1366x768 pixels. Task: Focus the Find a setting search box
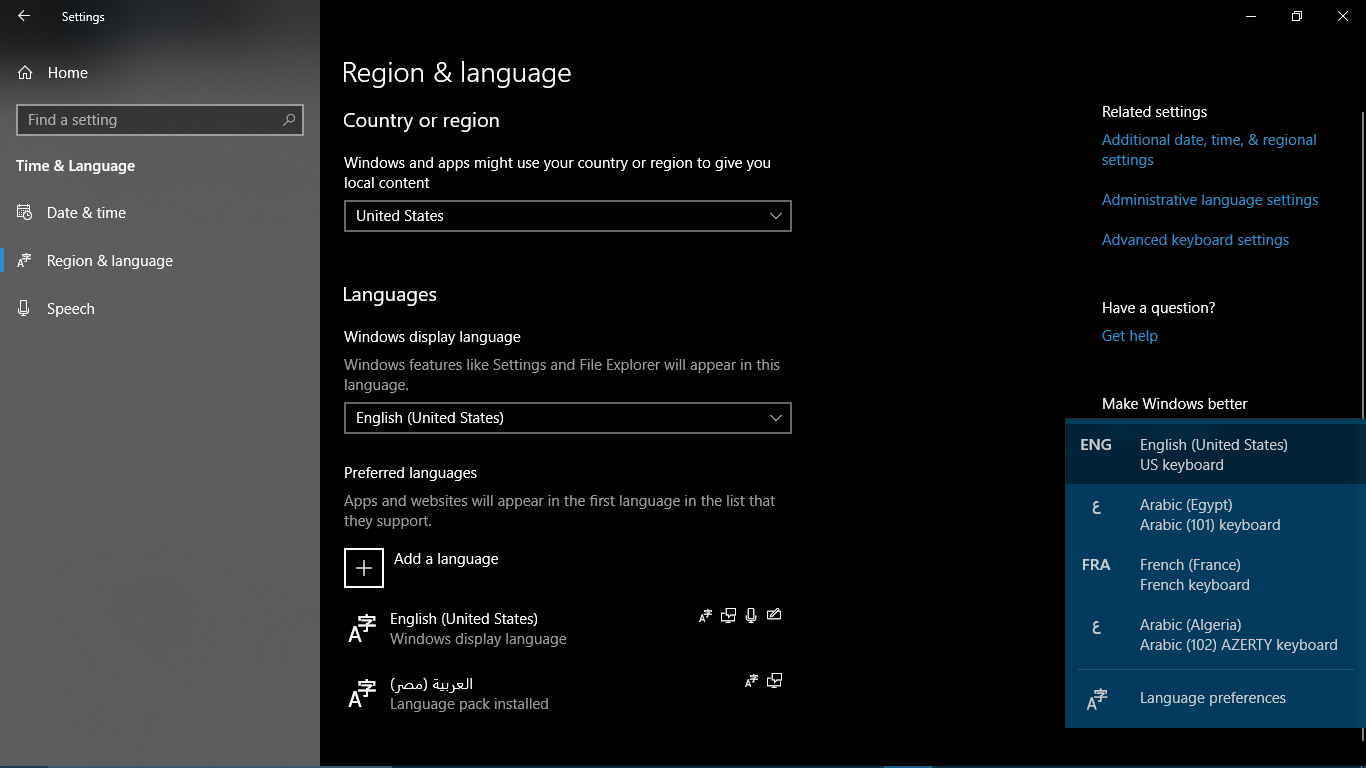[x=160, y=120]
